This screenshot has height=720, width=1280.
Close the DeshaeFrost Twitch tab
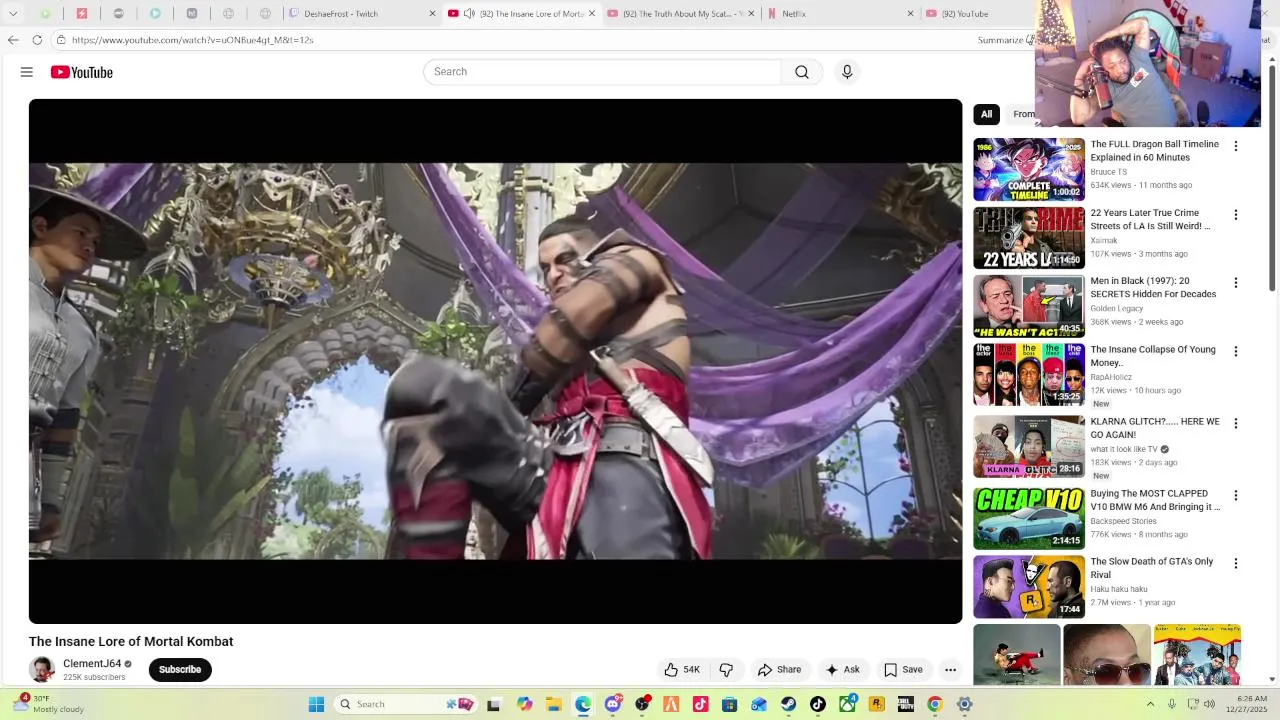pos(432,14)
